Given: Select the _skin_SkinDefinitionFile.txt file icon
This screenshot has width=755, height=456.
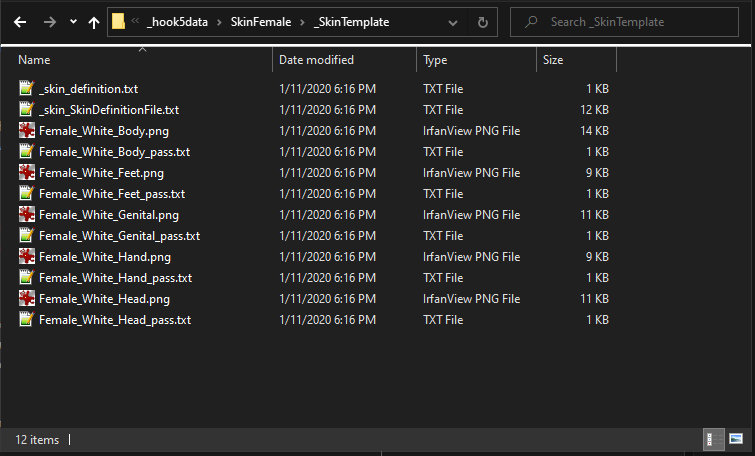Looking at the screenshot, I should (x=26, y=109).
